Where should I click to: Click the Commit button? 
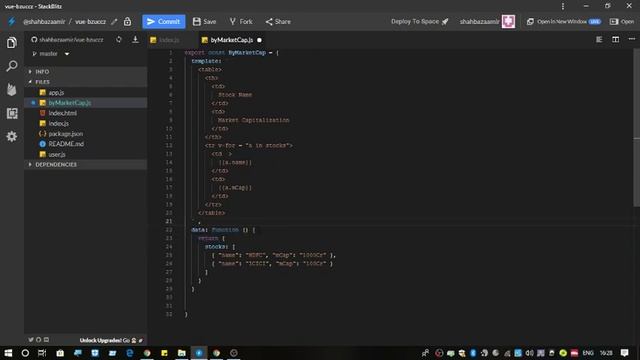tap(164, 22)
